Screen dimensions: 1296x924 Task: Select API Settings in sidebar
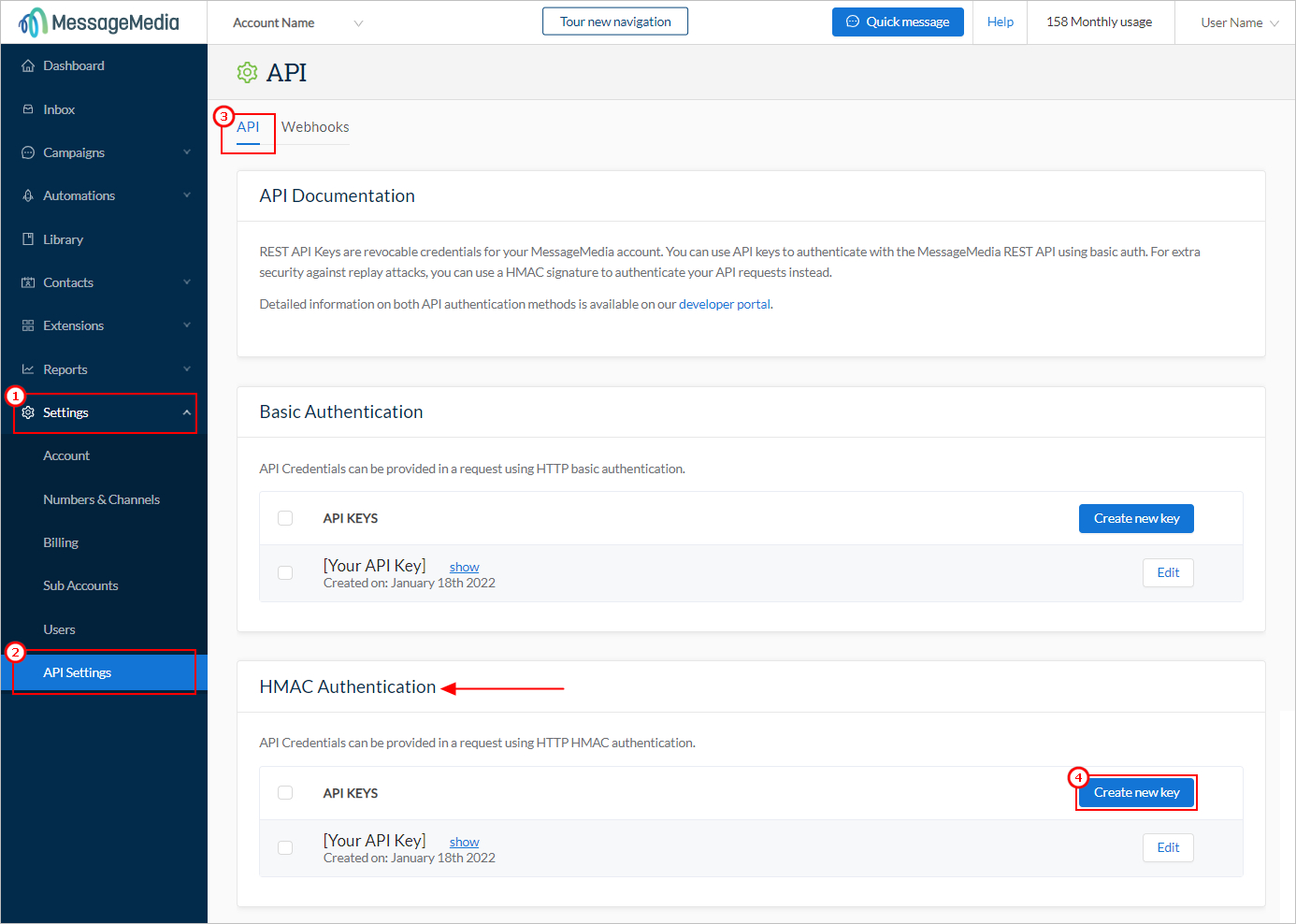(x=104, y=672)
